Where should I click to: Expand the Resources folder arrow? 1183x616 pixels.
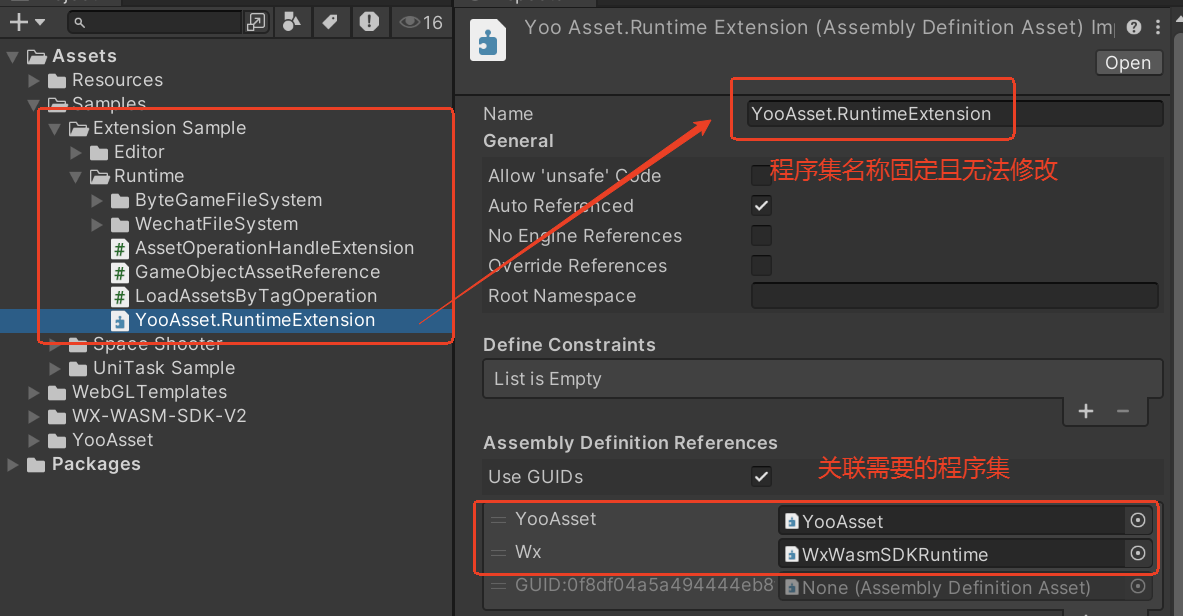[34, 80]
